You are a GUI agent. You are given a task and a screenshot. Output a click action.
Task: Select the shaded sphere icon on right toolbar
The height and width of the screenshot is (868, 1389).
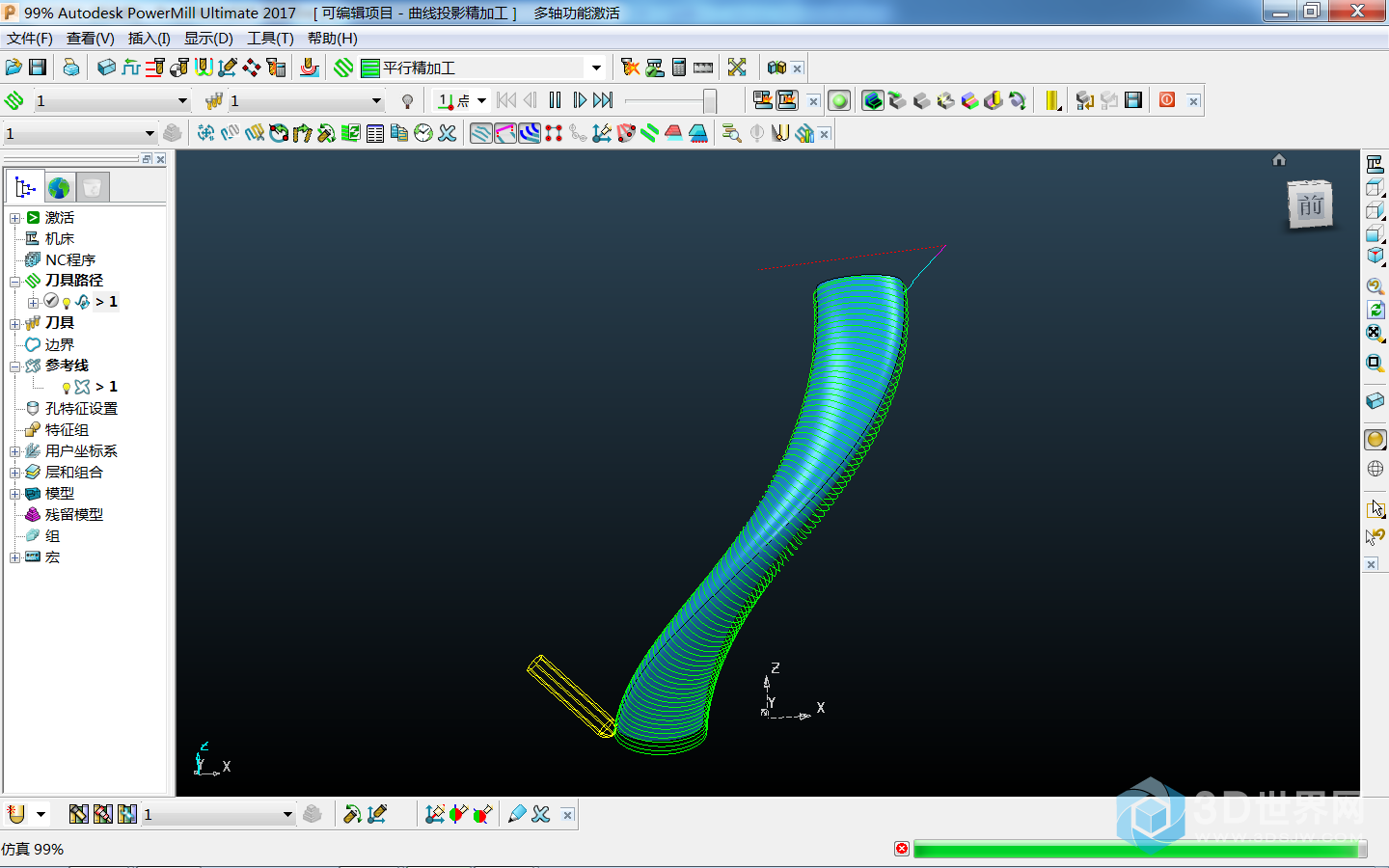pos(1375,440)
